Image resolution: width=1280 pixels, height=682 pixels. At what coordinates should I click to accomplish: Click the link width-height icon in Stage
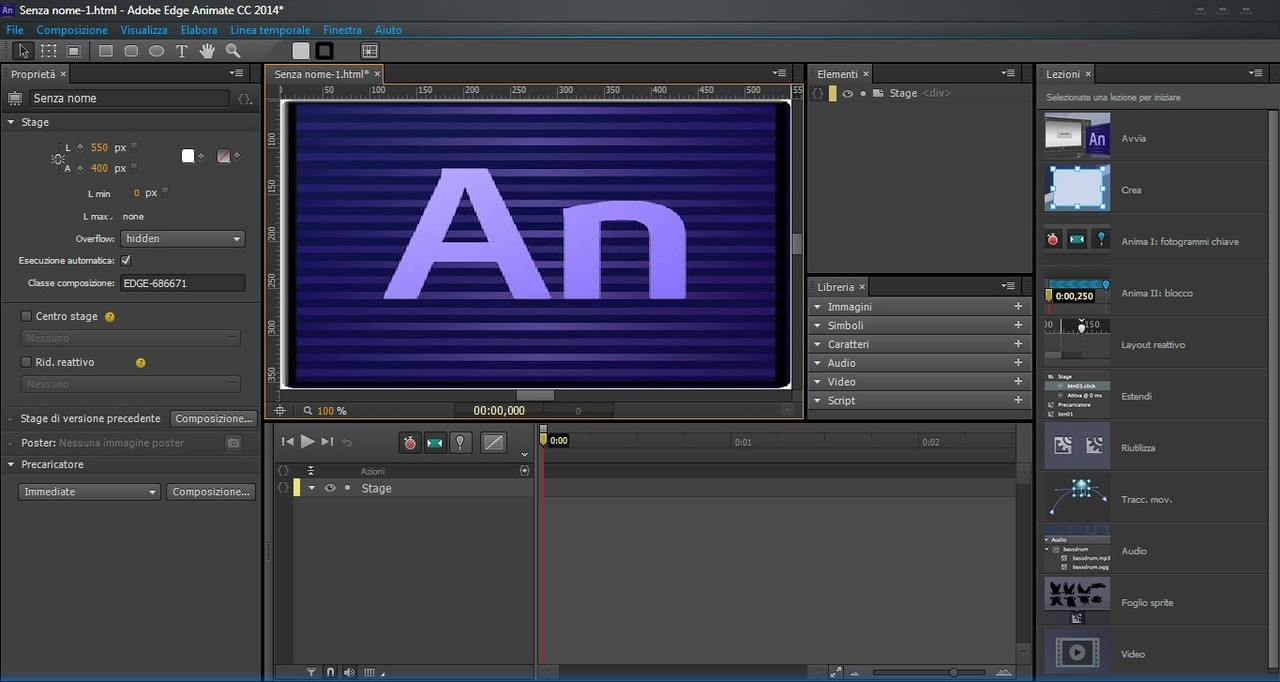coord(58,158)
